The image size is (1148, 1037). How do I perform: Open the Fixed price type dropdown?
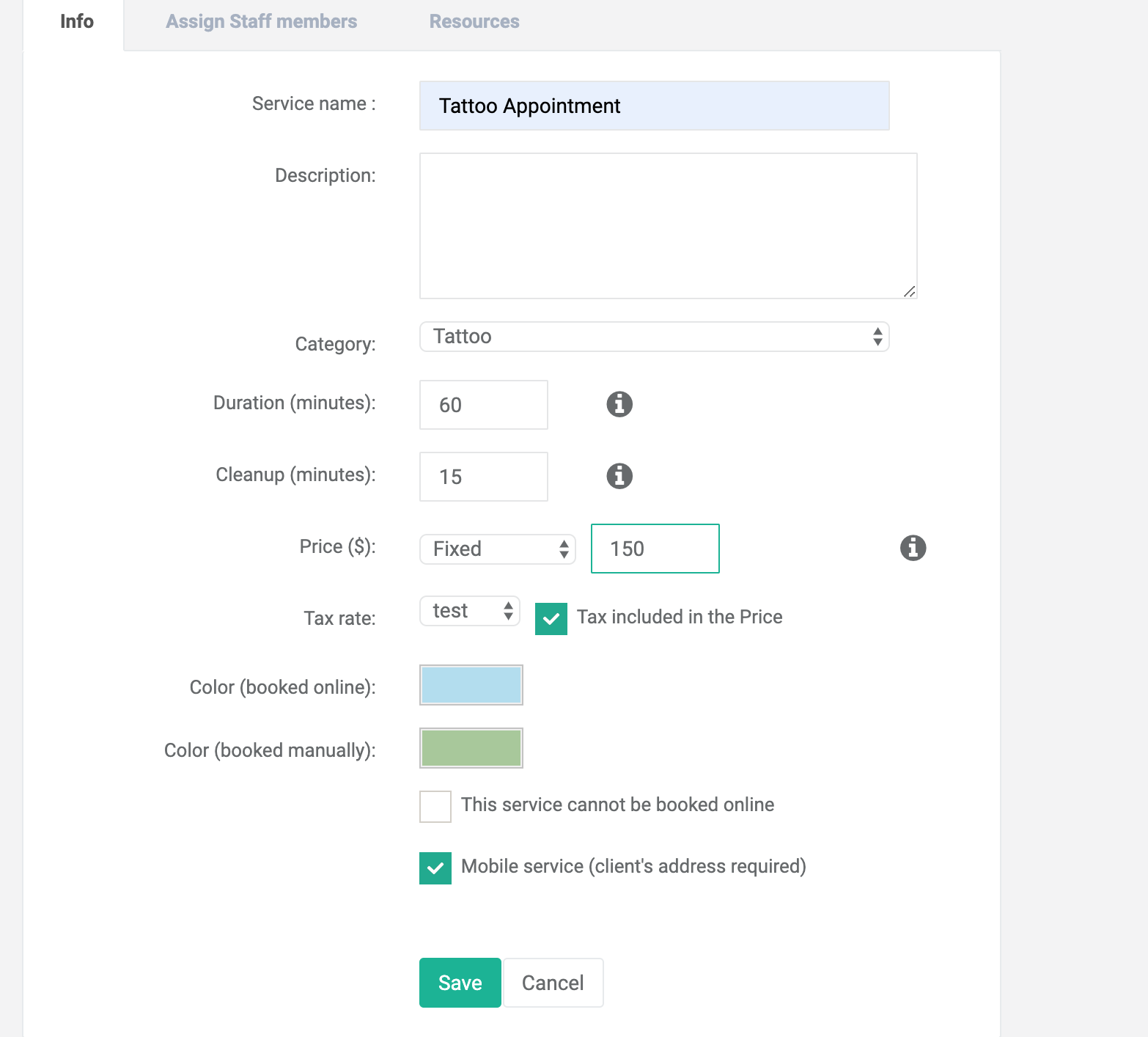(x=498, y=549)
